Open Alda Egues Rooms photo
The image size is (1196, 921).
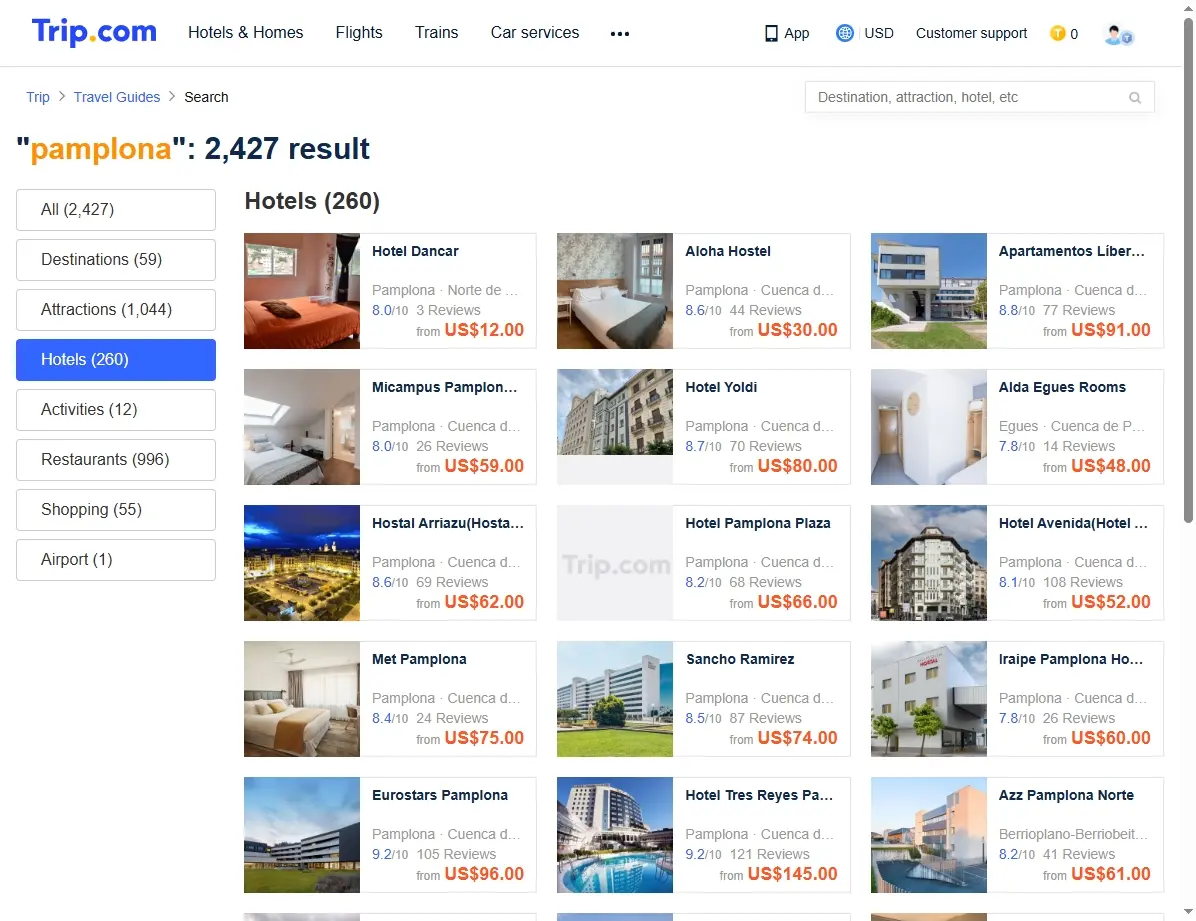coord(929,427)
